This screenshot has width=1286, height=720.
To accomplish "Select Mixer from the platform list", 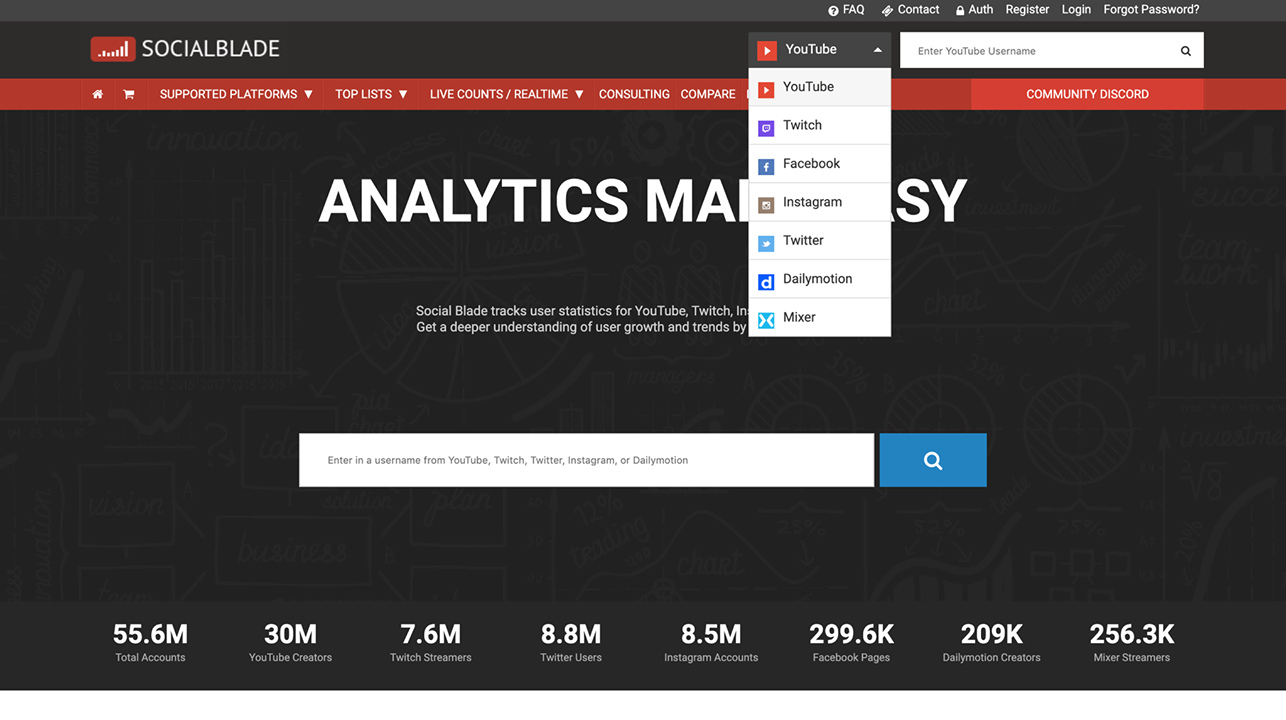I will (819, 317).
